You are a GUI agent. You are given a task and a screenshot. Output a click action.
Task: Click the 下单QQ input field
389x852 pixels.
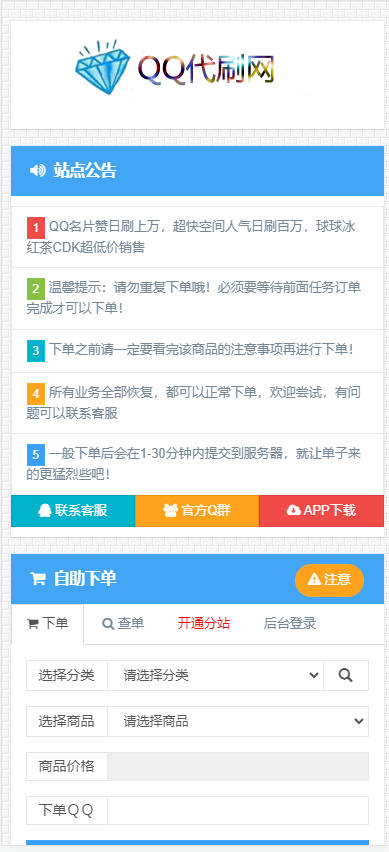coord(238,811)
